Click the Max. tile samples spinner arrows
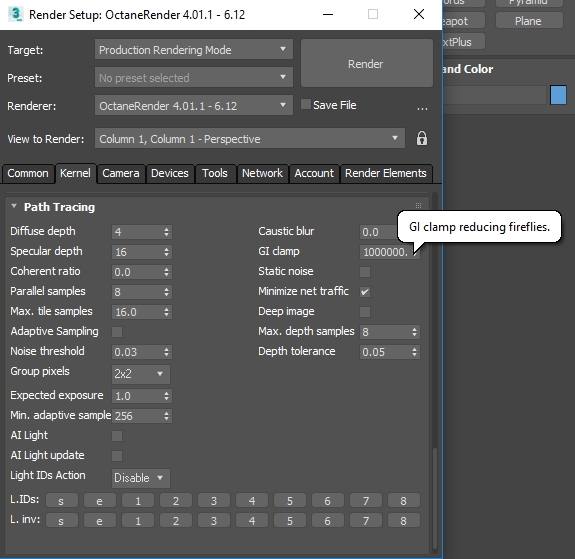 [166, 312]
